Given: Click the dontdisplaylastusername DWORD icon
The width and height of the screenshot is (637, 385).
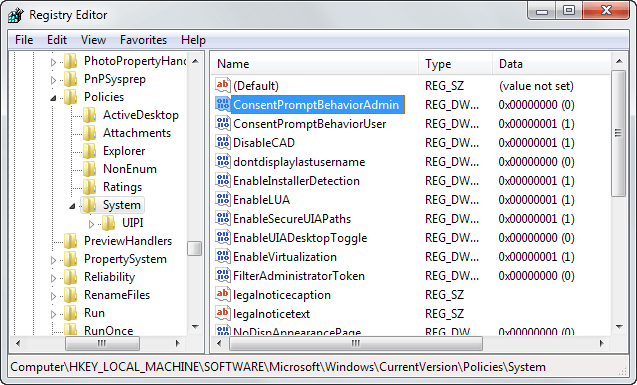Looking at the screenshot, I should (223, 162).
